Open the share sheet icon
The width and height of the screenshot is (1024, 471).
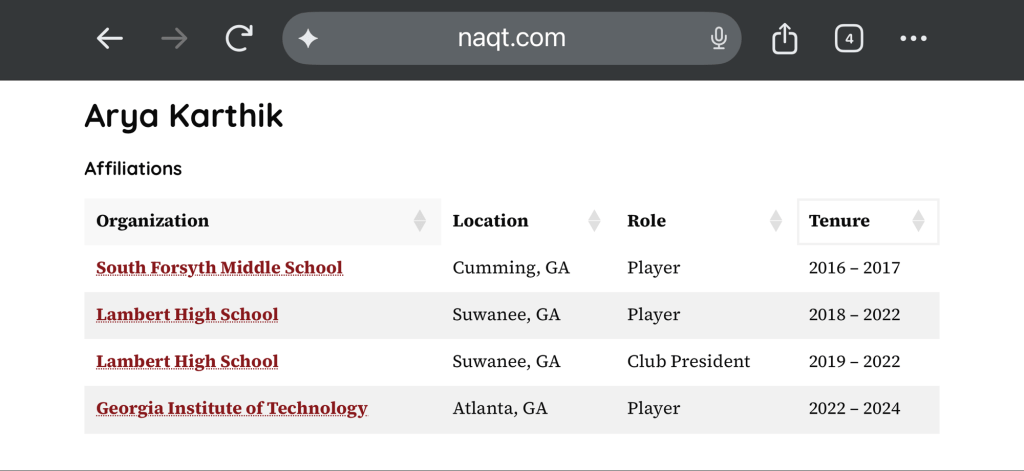click(785, 39)
